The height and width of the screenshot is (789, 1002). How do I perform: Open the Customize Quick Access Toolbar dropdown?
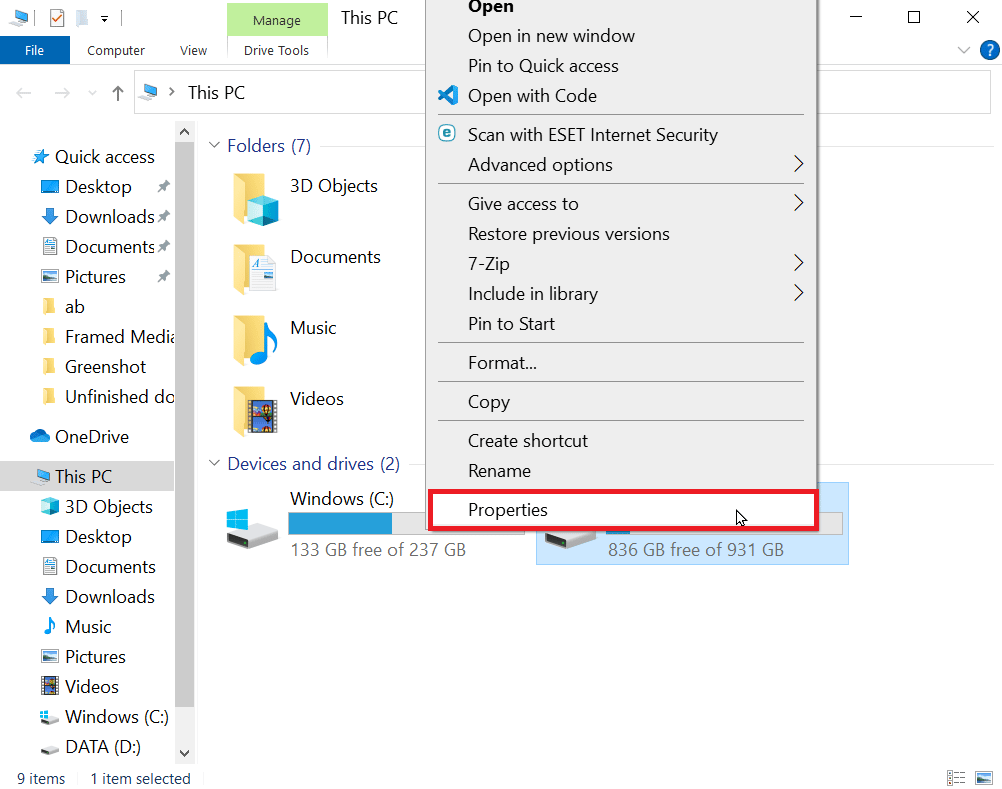point(104,19)
